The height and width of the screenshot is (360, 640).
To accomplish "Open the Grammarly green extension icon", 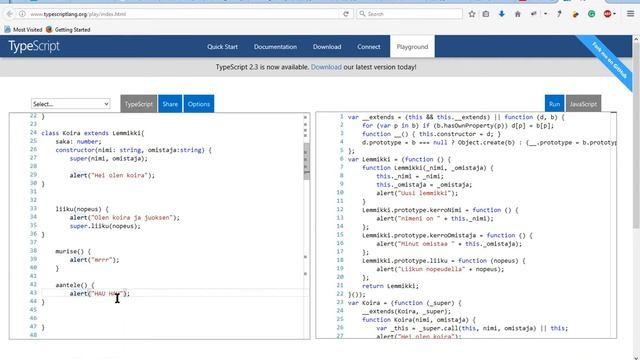I will pos(591,14).
